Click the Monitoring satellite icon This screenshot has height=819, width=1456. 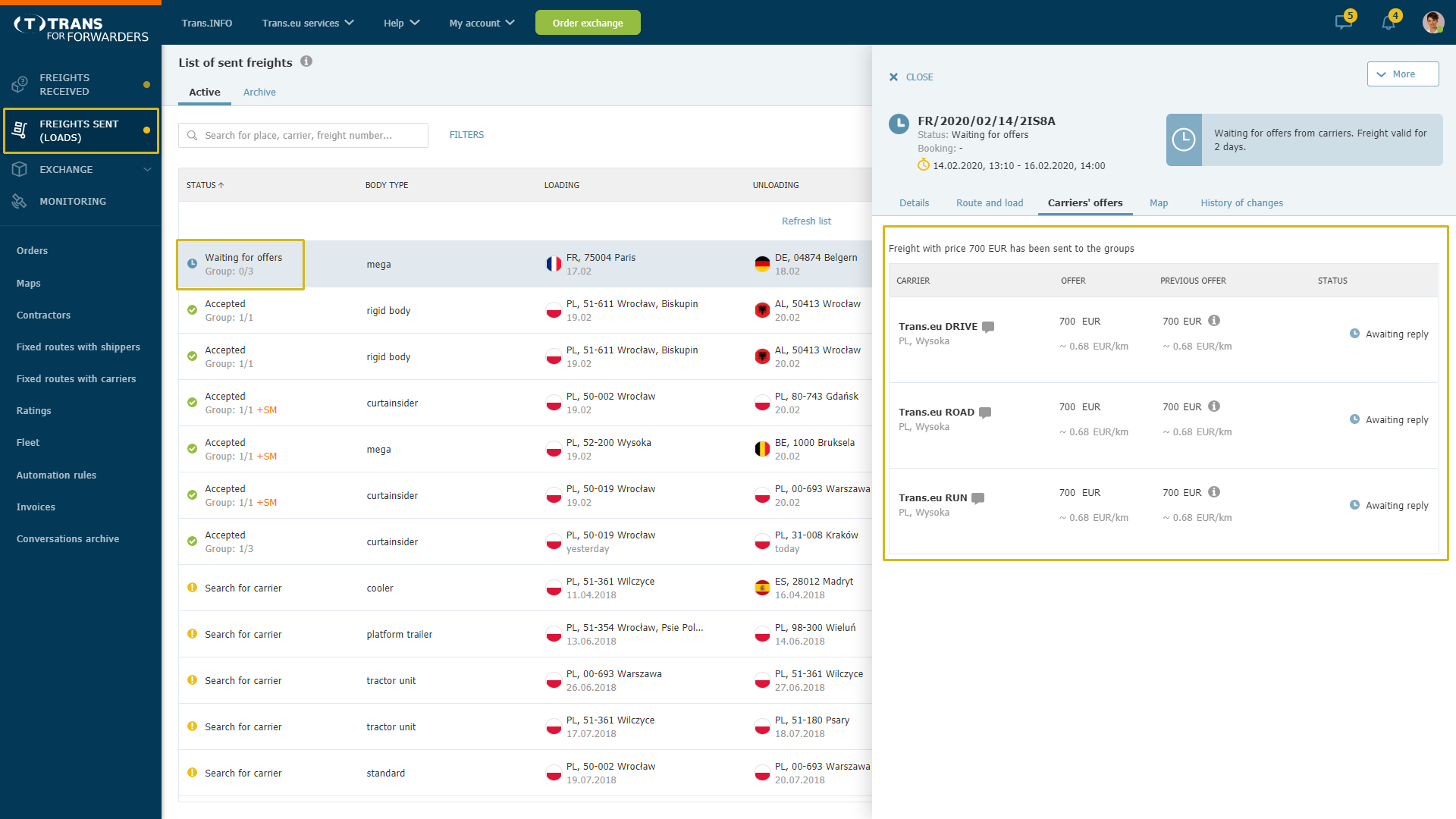tap(20, 201)
